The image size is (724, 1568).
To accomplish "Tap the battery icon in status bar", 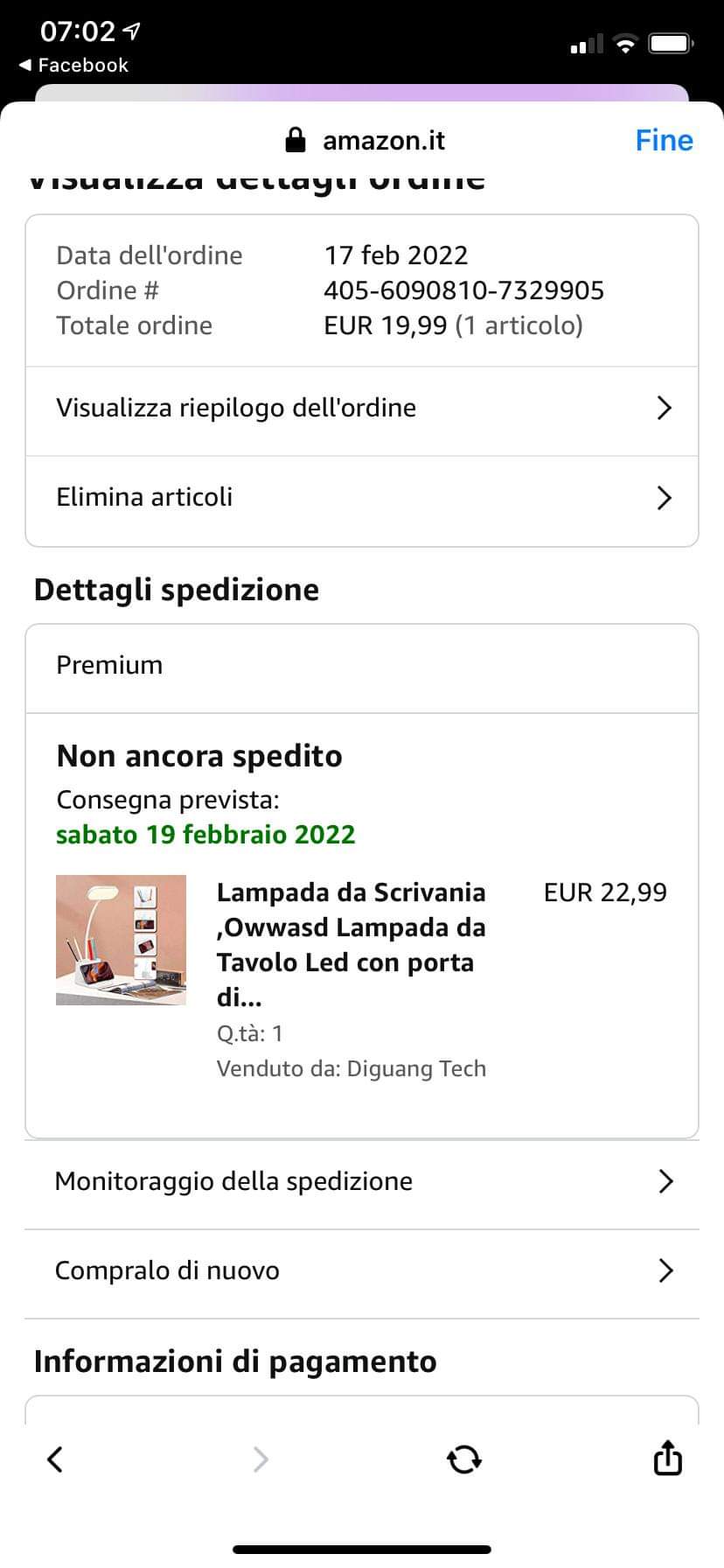I will coord(672,44).
